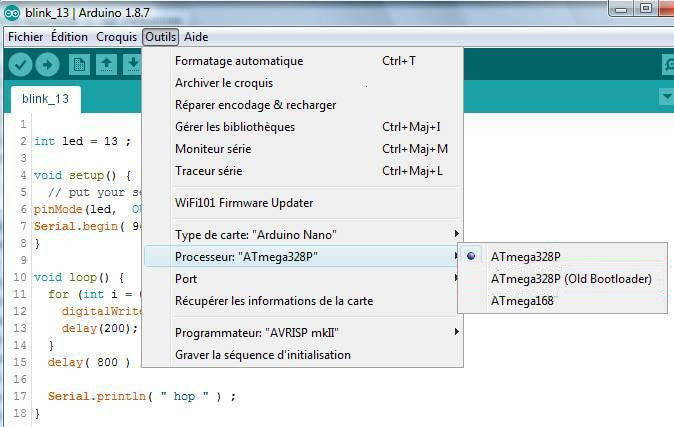
Task: Click the Arduino logo in the title bar
Action: [x=12, y=13]
